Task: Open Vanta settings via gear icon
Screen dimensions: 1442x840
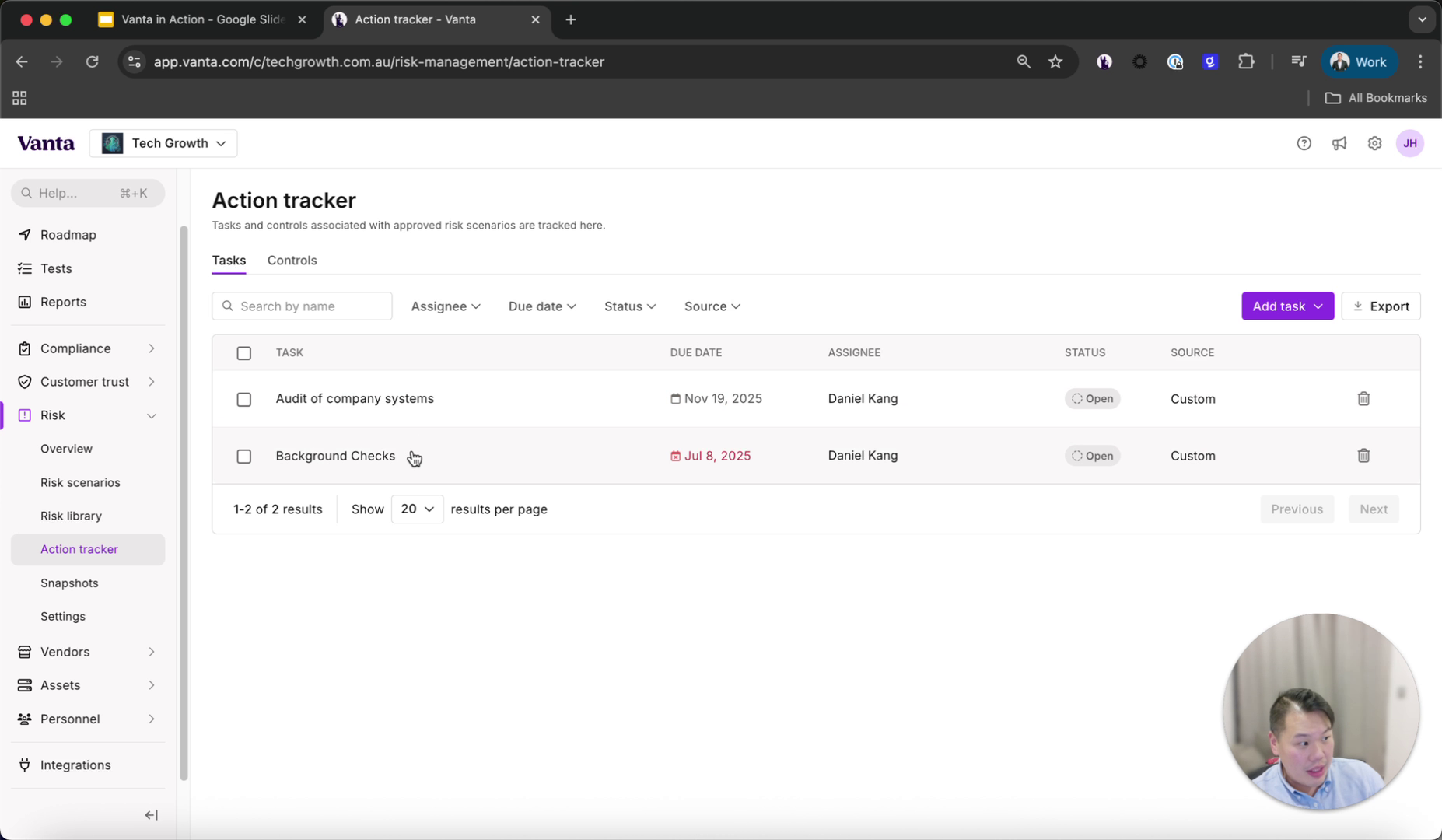Action: click(x=1374, y=143)
